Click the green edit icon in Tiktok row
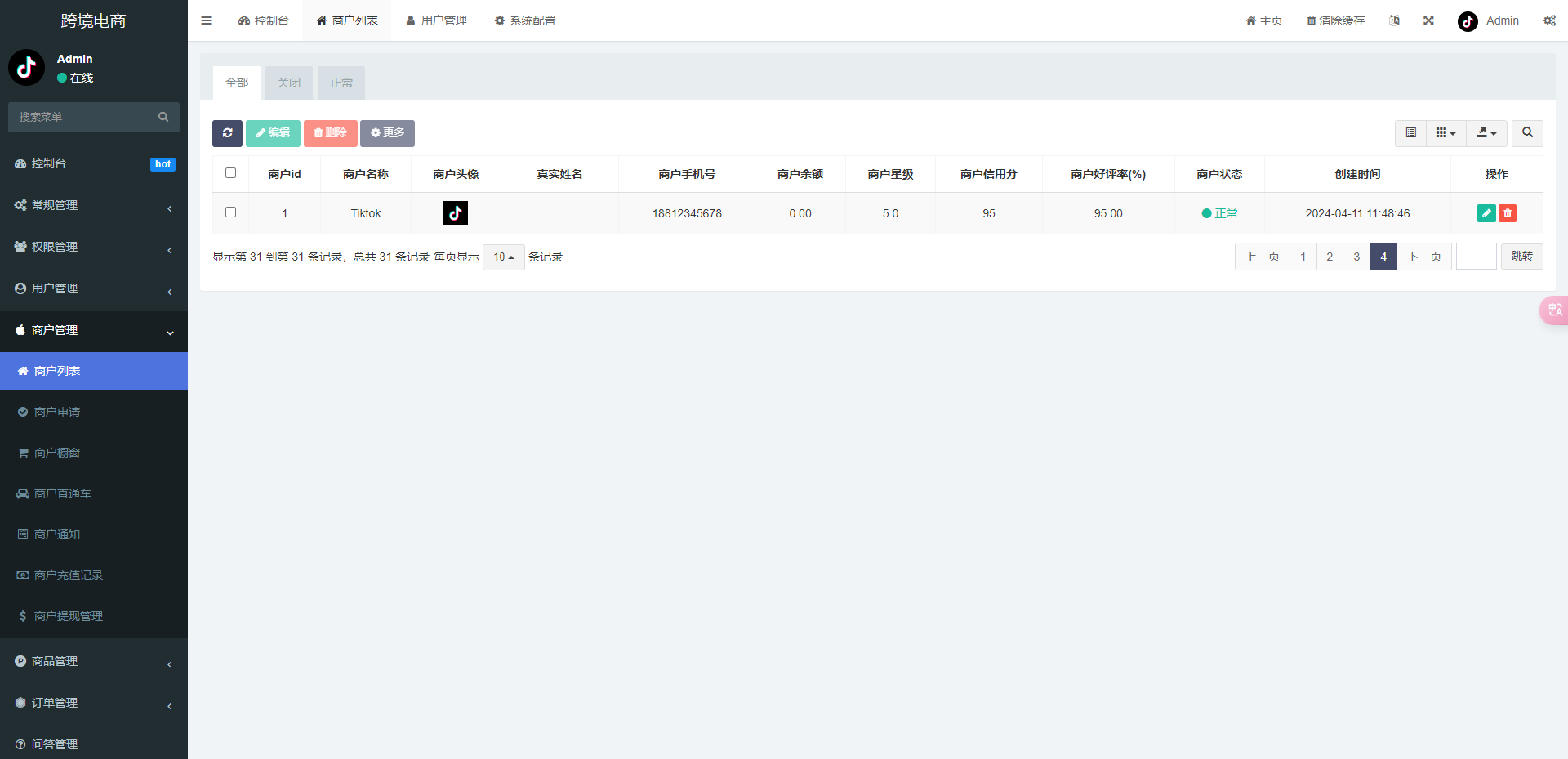Image resolution: width=1568 pixels, height=759 pixels. pos(1486,213)
